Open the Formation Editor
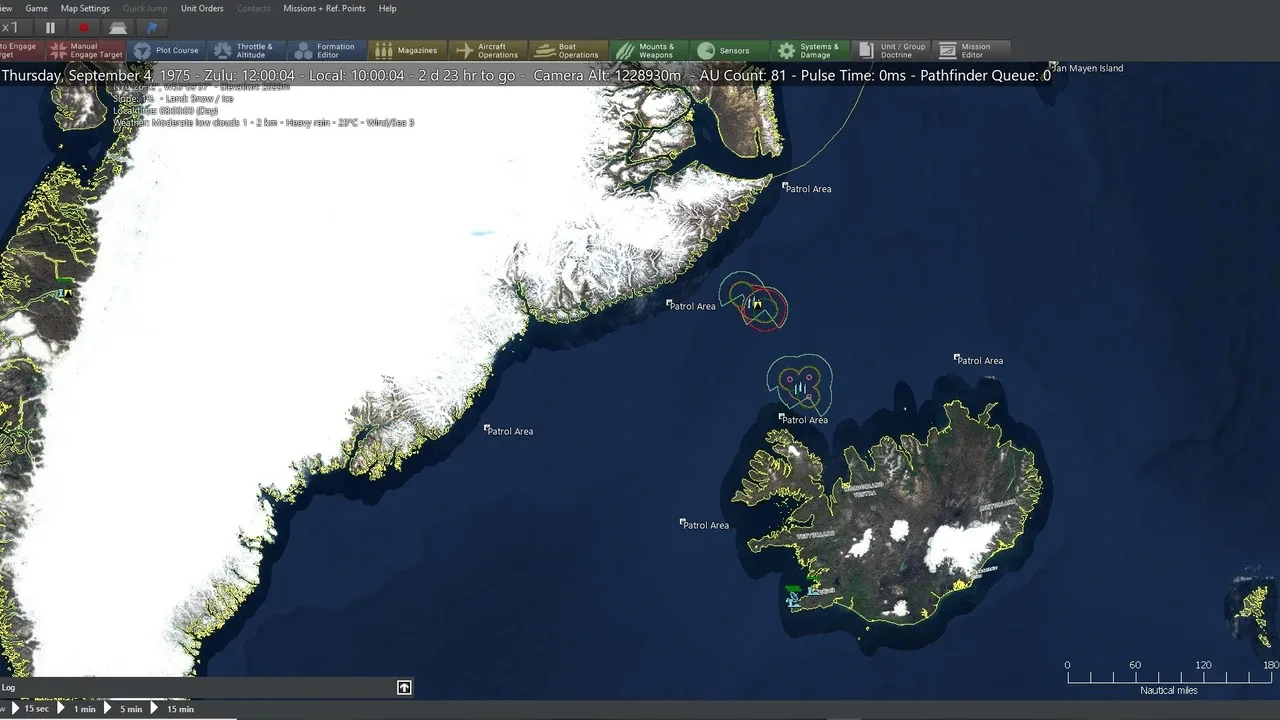 [x=326, y=51]
